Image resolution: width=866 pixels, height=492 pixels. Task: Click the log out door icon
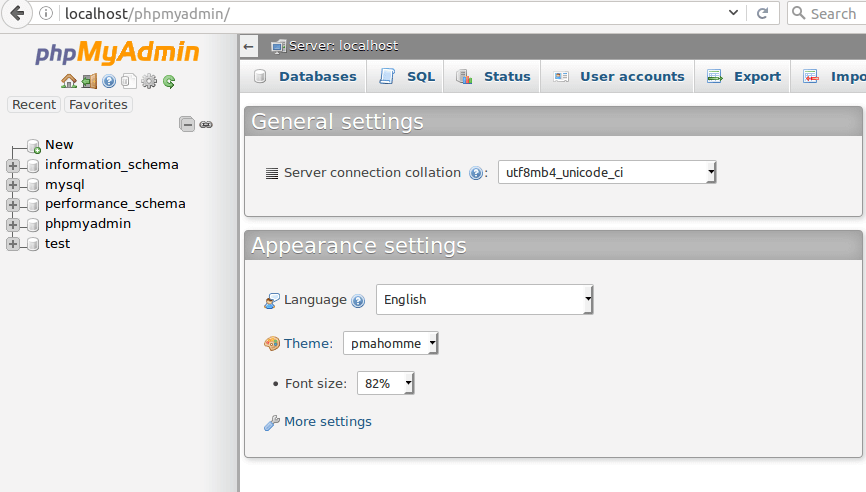tap(89, 82)
